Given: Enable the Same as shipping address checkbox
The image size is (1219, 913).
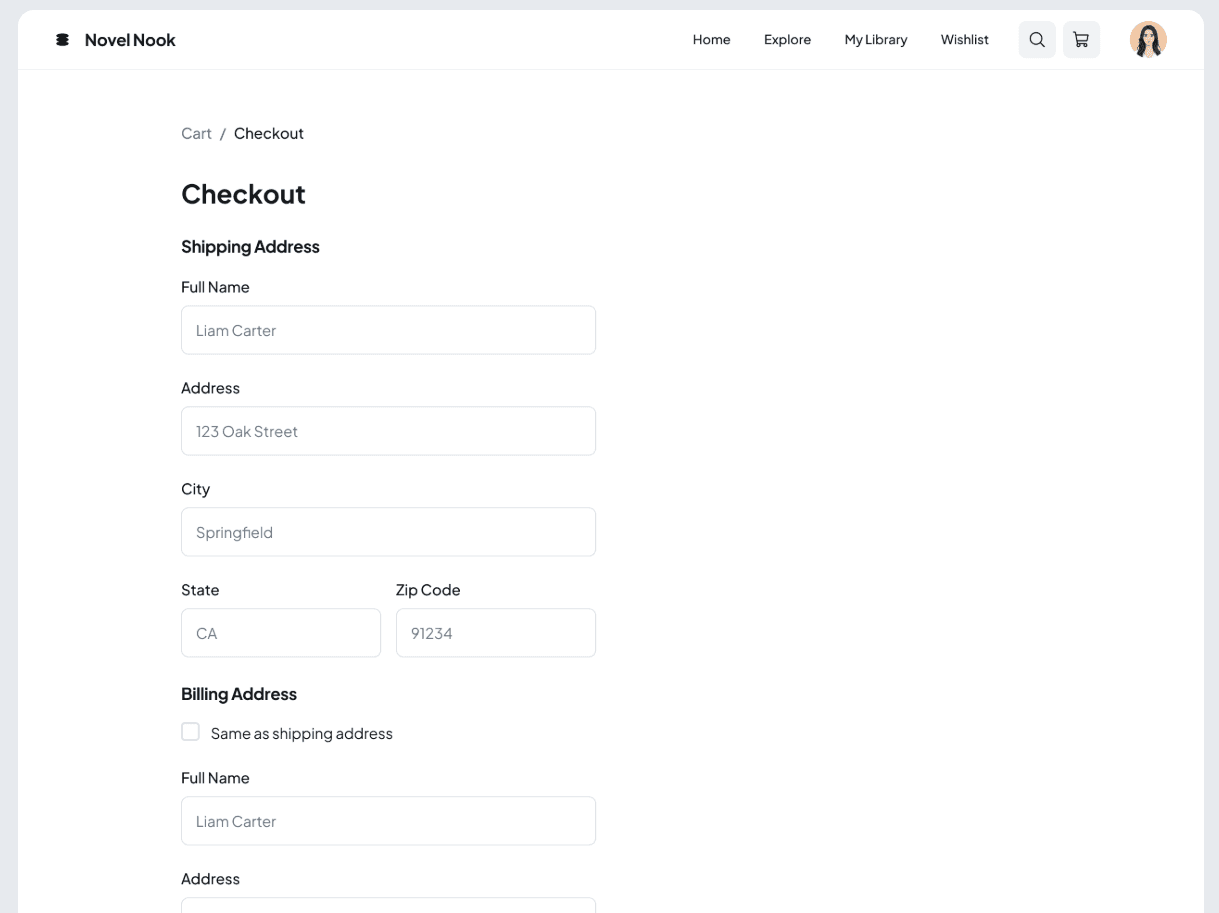Looking at the screenshot, I should [190, 731].
